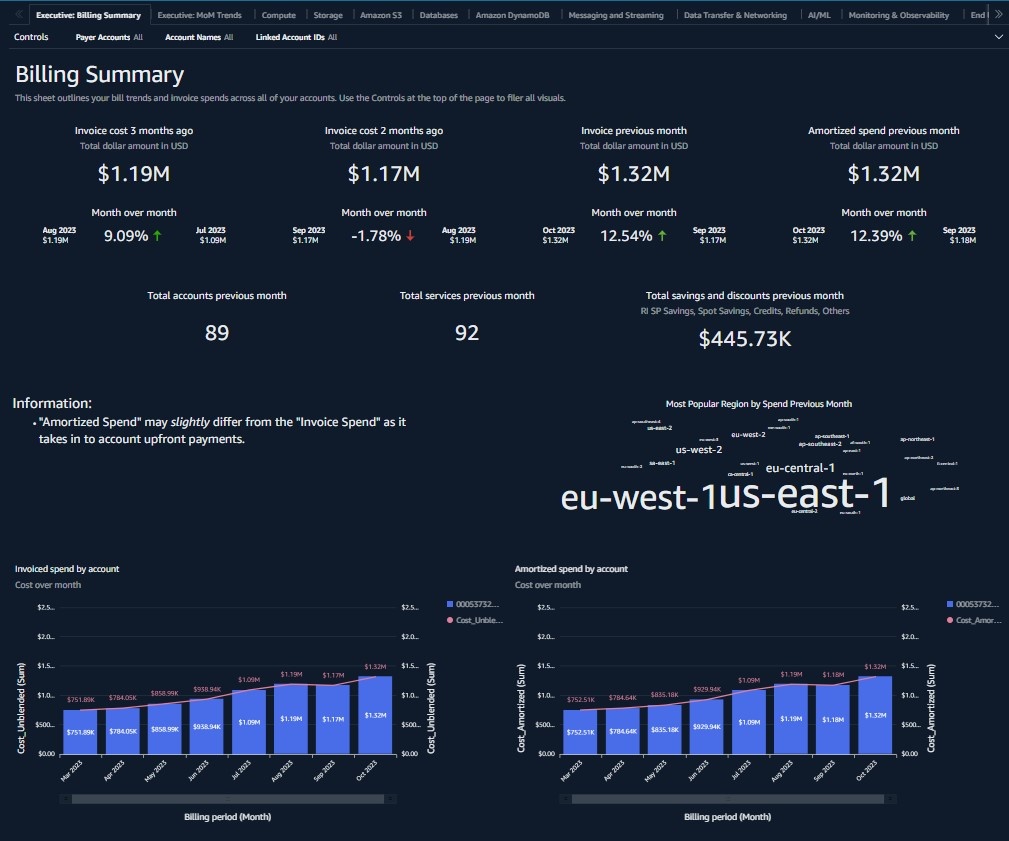Screen dimensions: 1009x841
Task: Click the green up arrow beside 12.54%
Action: (x=662, y=236)
